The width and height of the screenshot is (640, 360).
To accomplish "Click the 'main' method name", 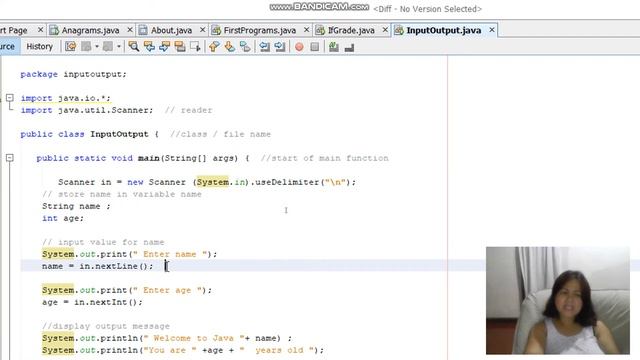I will 149,158.
